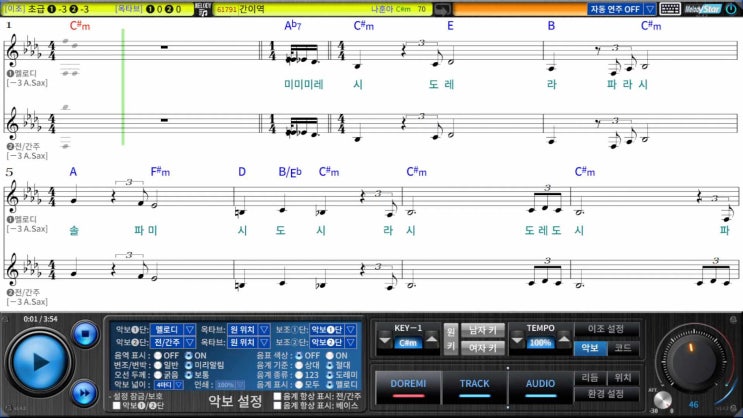The width and height of the screenshot is (743, 418).
Task: Click the MelodyStar logo
Action: click(703, 9)
